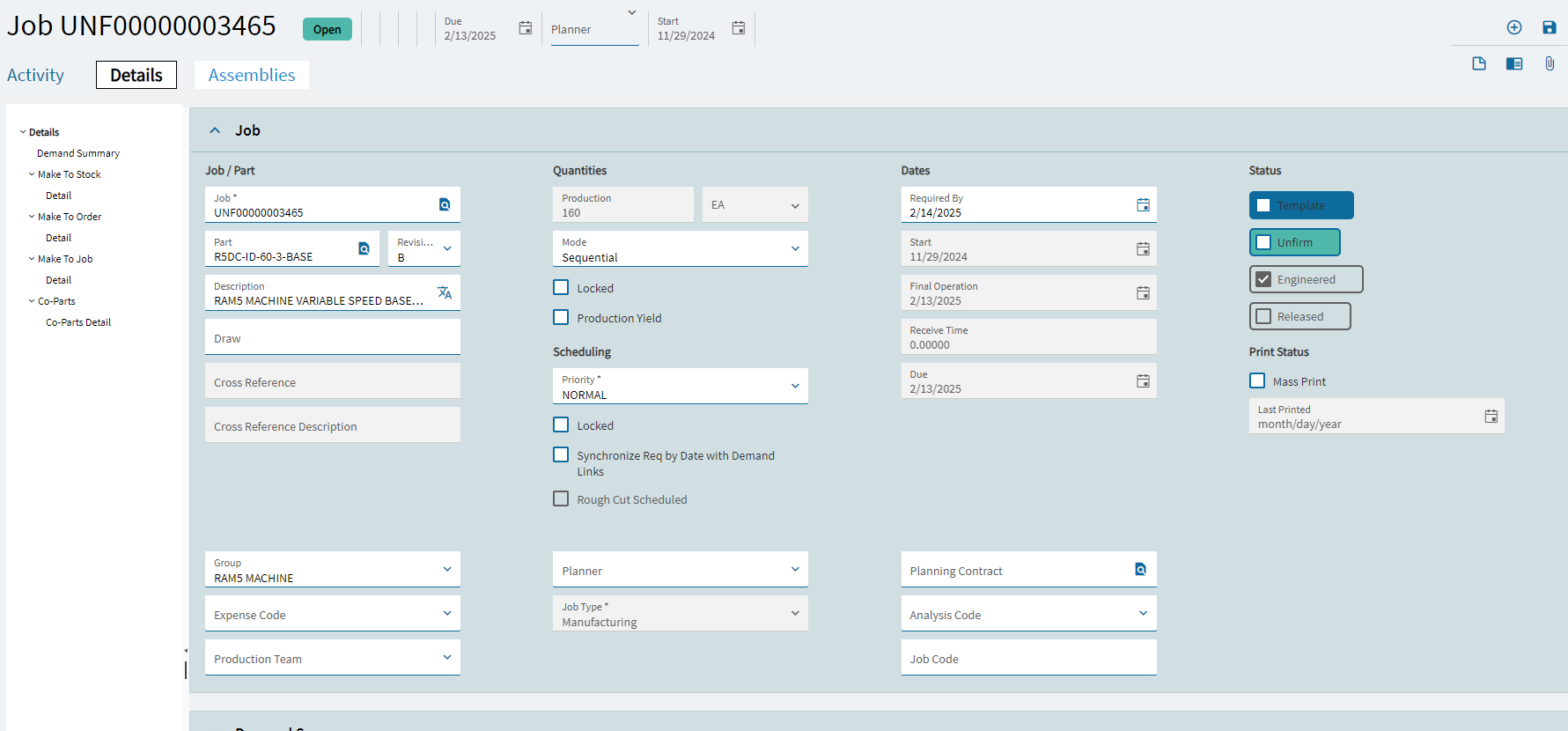The height and width of the screenshot is (731, 1568).
Task: Open the Dates Due calendar icon
Action: (x=1143, y=380)
